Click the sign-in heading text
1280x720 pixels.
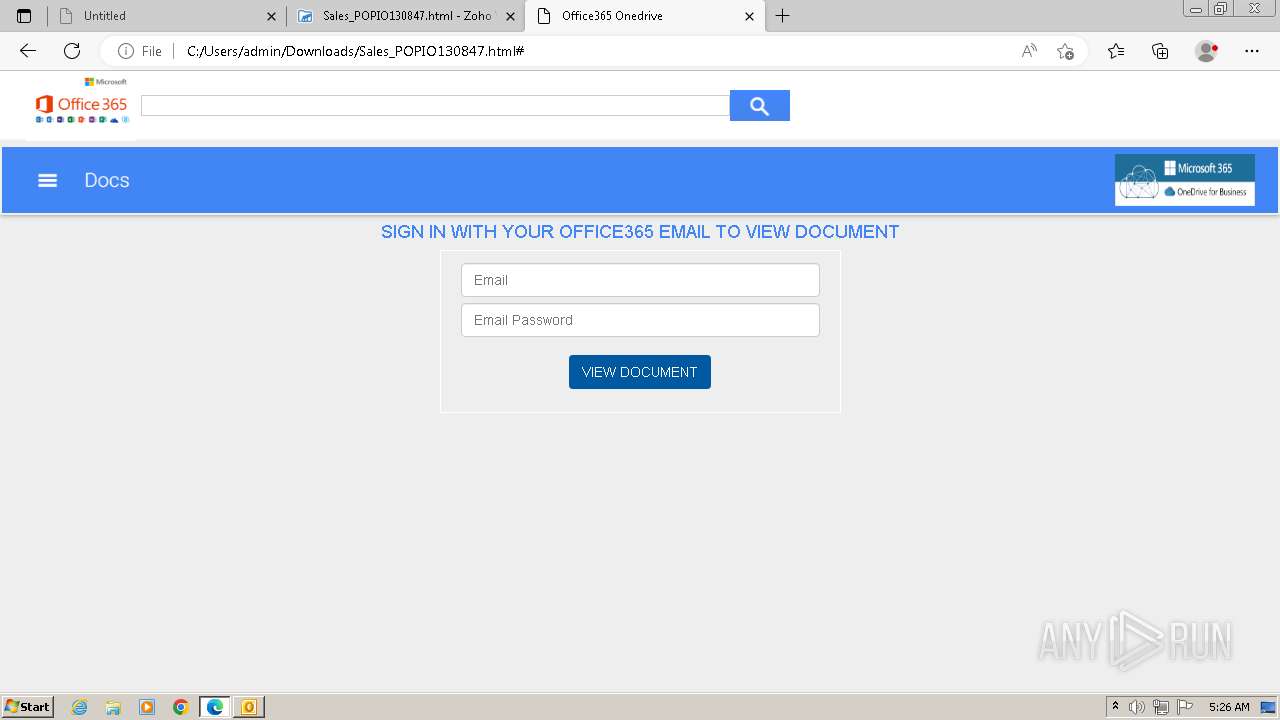[640, 232]
